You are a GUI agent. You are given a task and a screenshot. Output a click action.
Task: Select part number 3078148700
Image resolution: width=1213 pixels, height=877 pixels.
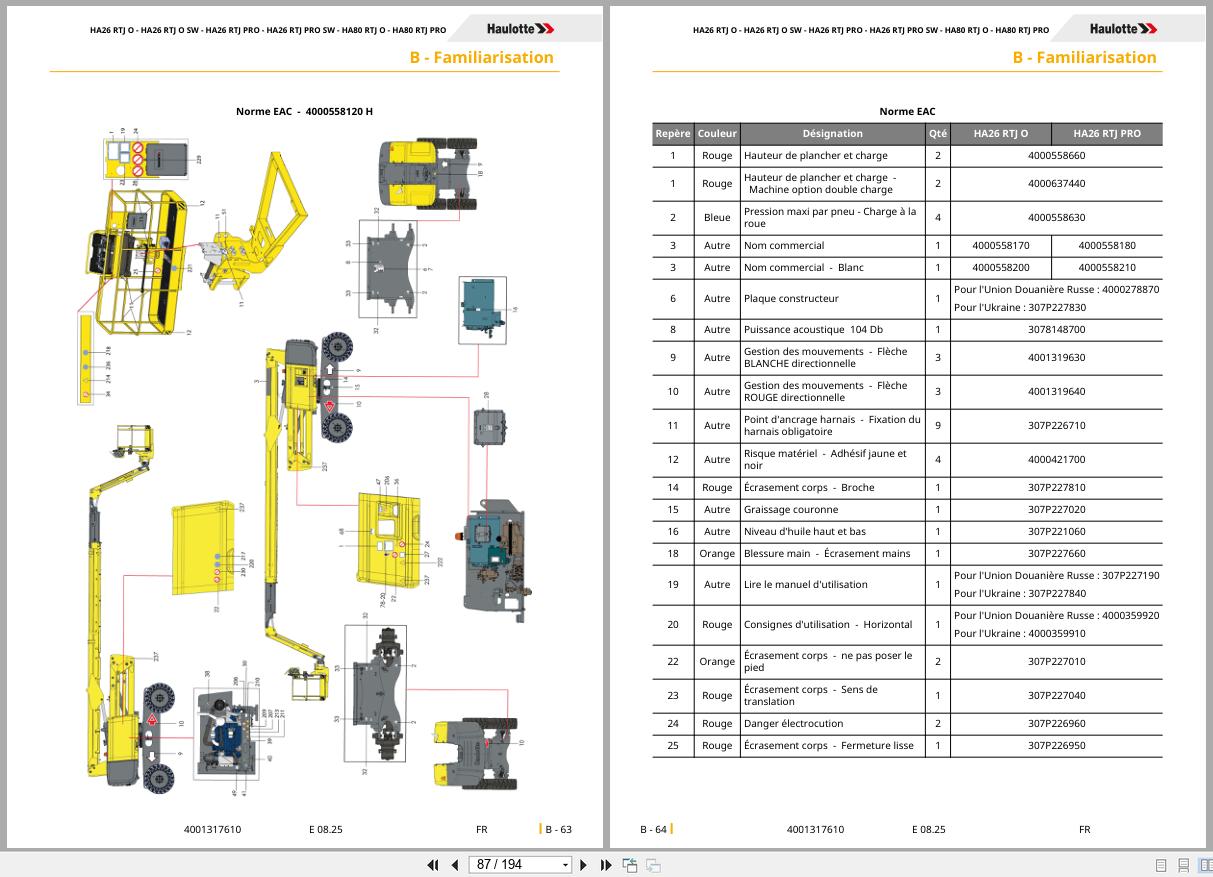coord(1056,329)
